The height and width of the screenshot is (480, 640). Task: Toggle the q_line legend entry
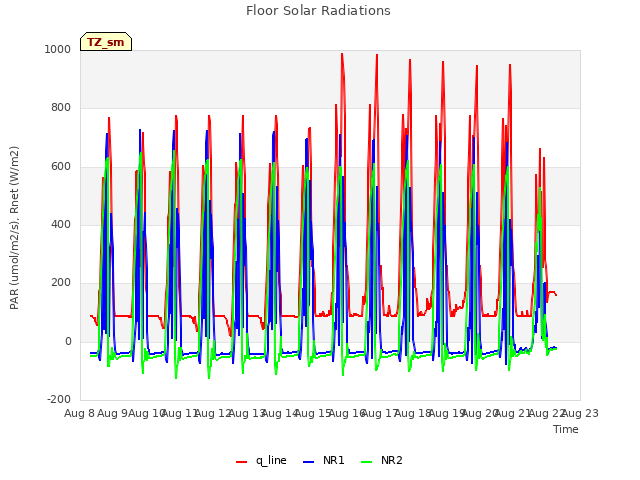coord(261,460)
